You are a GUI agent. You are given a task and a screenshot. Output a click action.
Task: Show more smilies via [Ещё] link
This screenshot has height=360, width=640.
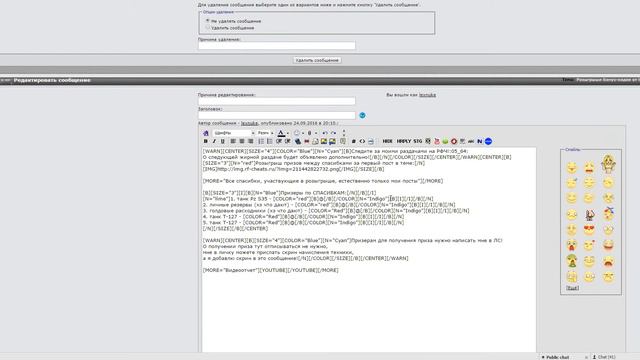coord(572,288)
